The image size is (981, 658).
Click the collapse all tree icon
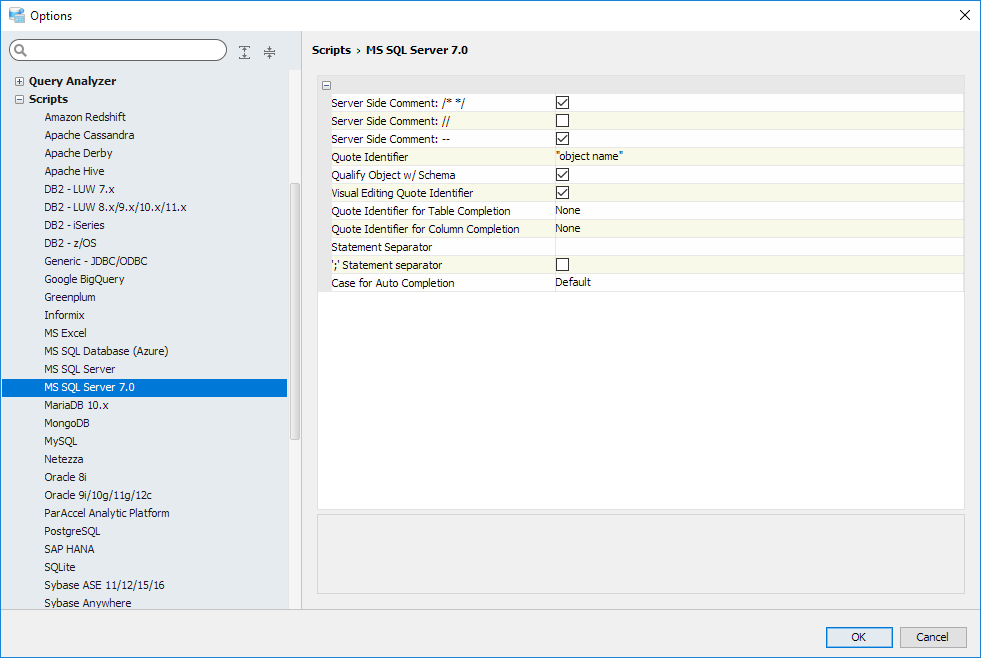click(269, 52)
